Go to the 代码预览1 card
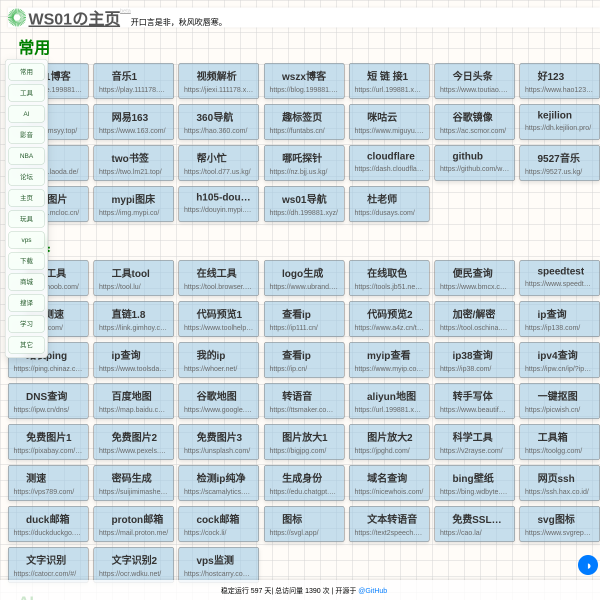Viewport: 600px width, 600px height. 218,319
